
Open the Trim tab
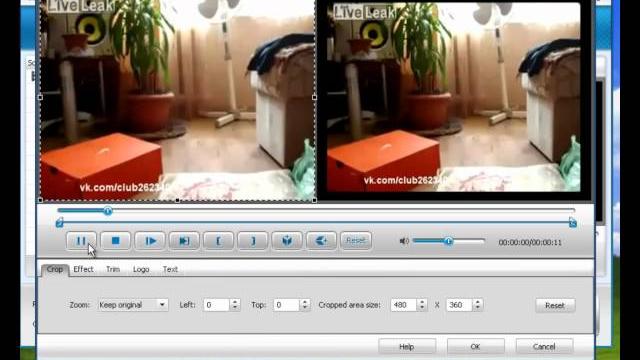[x=113, y=269]
